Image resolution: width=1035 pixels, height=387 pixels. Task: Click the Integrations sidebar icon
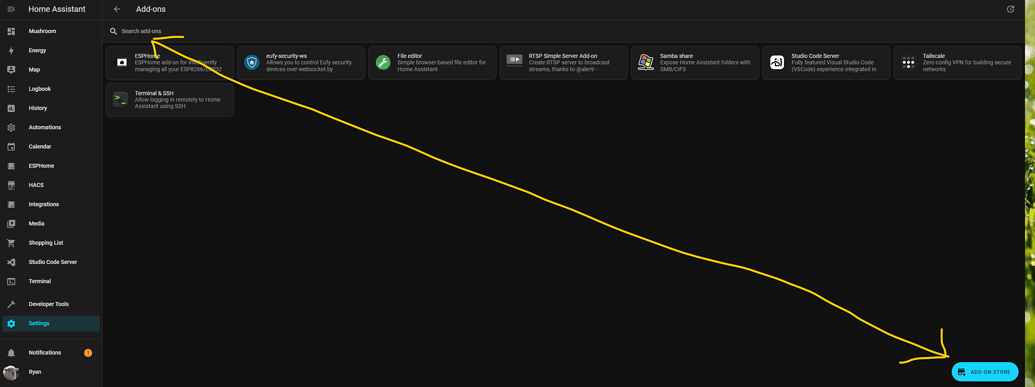click(x=11, y=204)
